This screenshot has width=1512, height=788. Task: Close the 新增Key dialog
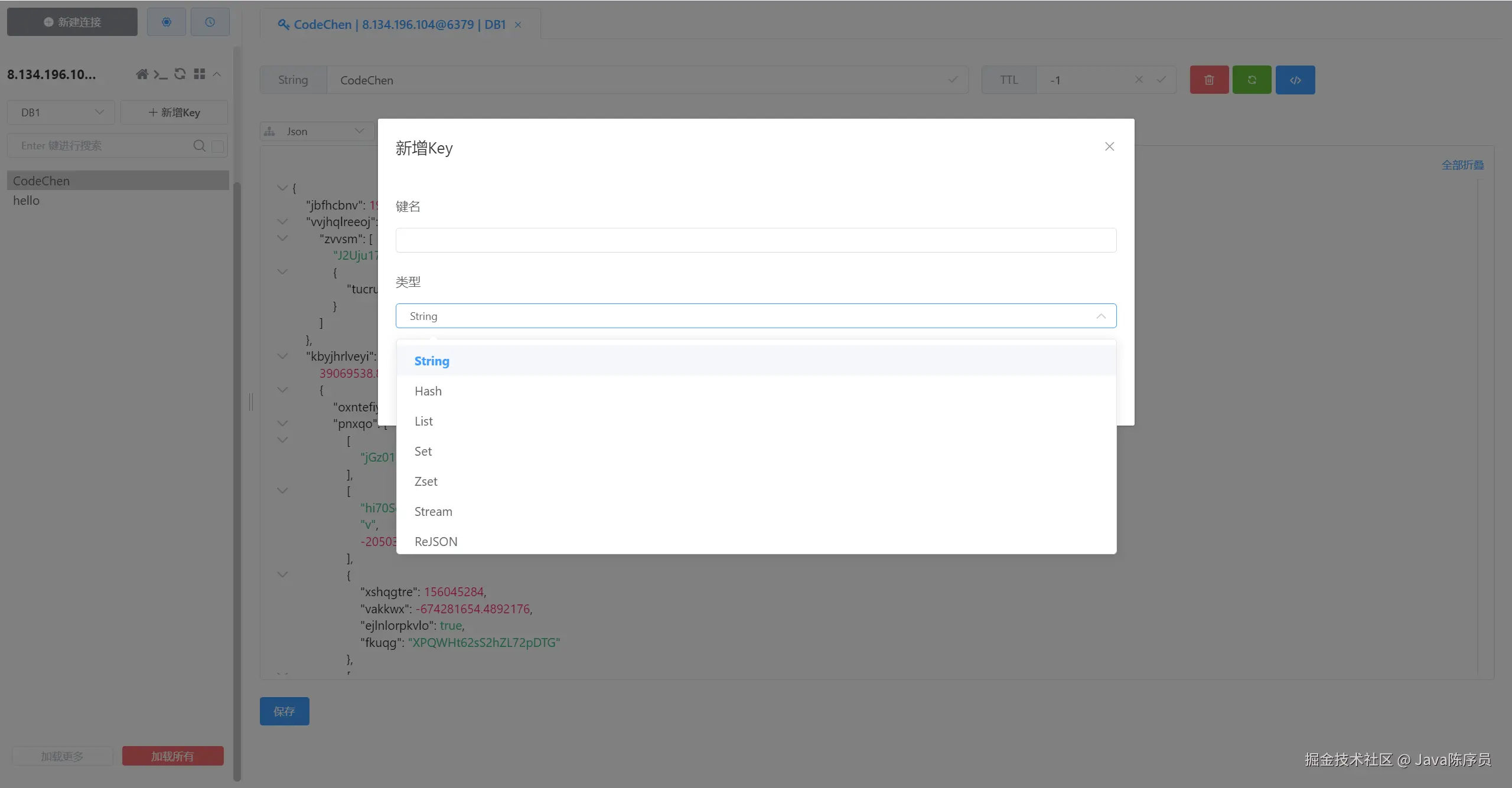(x=1109, y=146)
